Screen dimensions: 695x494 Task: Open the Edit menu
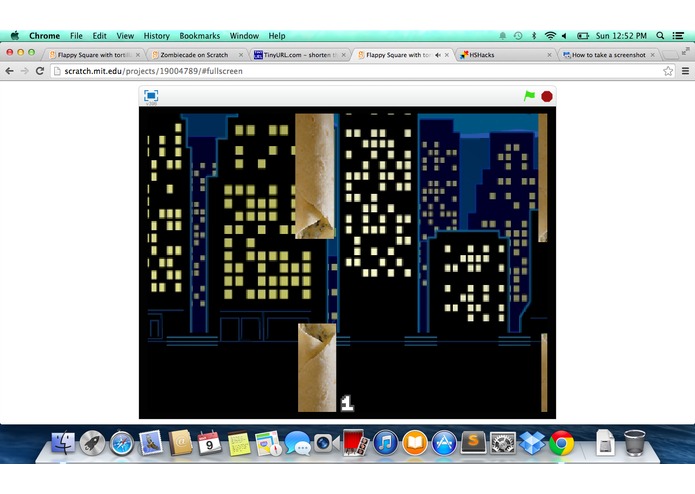click(x=99, y=35)
